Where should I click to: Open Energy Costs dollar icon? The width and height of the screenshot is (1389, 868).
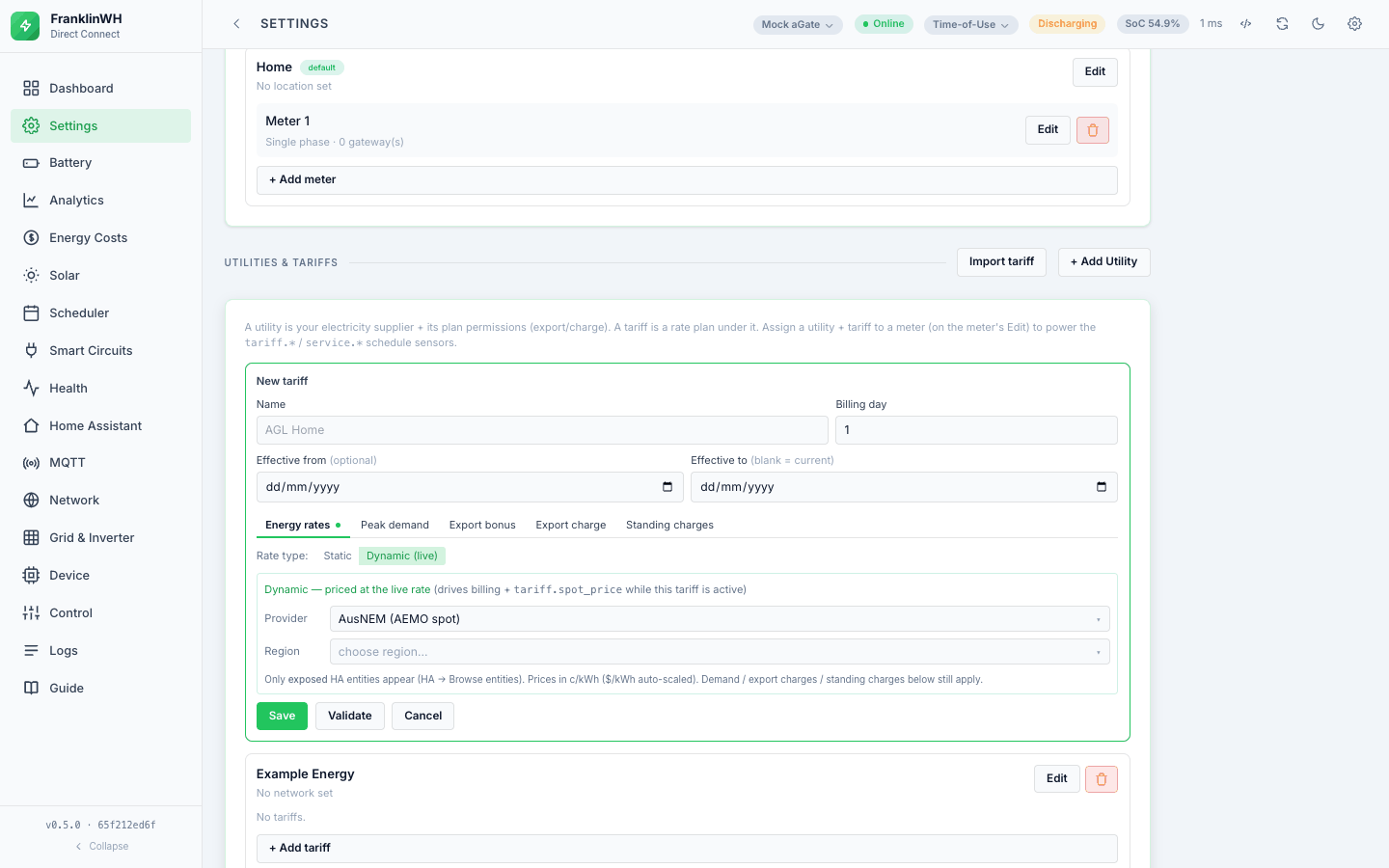[x=31, y=238]
